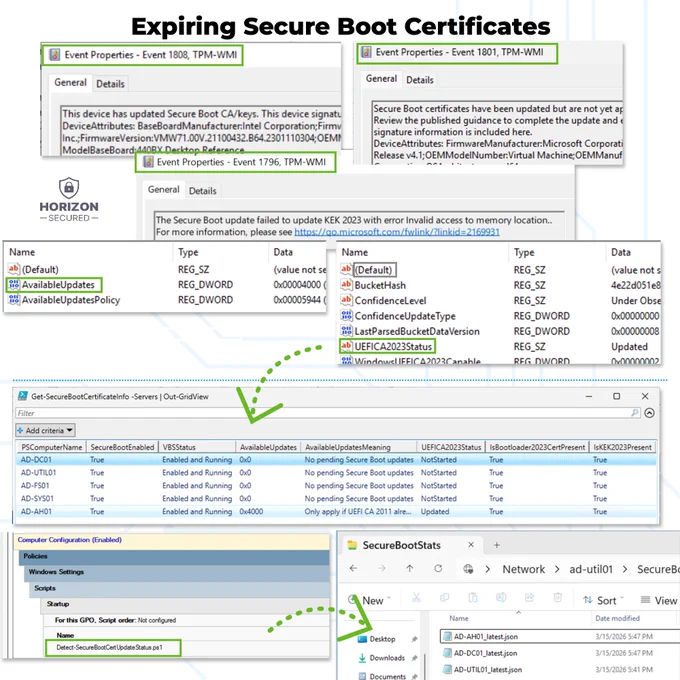The image size is (680, 680).
Task: Click the Cut scissors icon in Explorer toolbar
Action: point(416,598)
